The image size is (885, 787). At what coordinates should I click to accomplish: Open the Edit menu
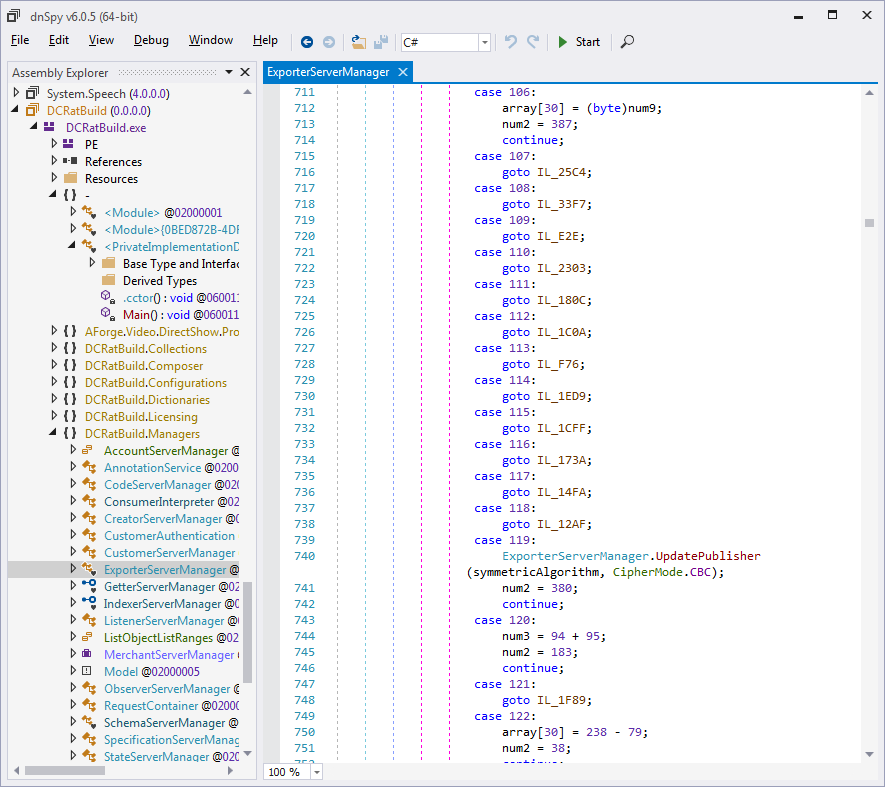click(59, 40)
